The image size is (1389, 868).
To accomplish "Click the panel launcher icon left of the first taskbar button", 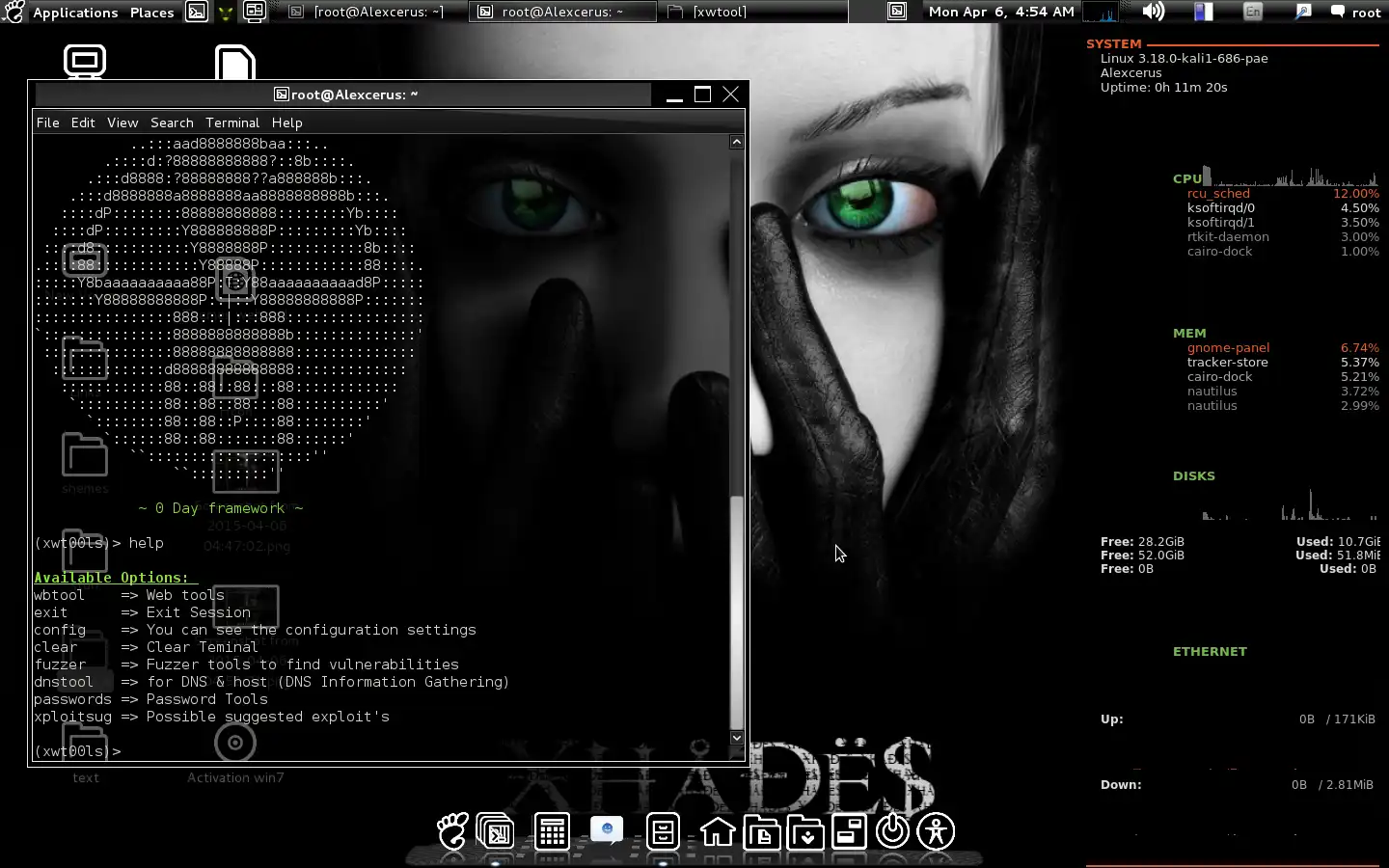I will pyautogui.click(x=254, y=12).
